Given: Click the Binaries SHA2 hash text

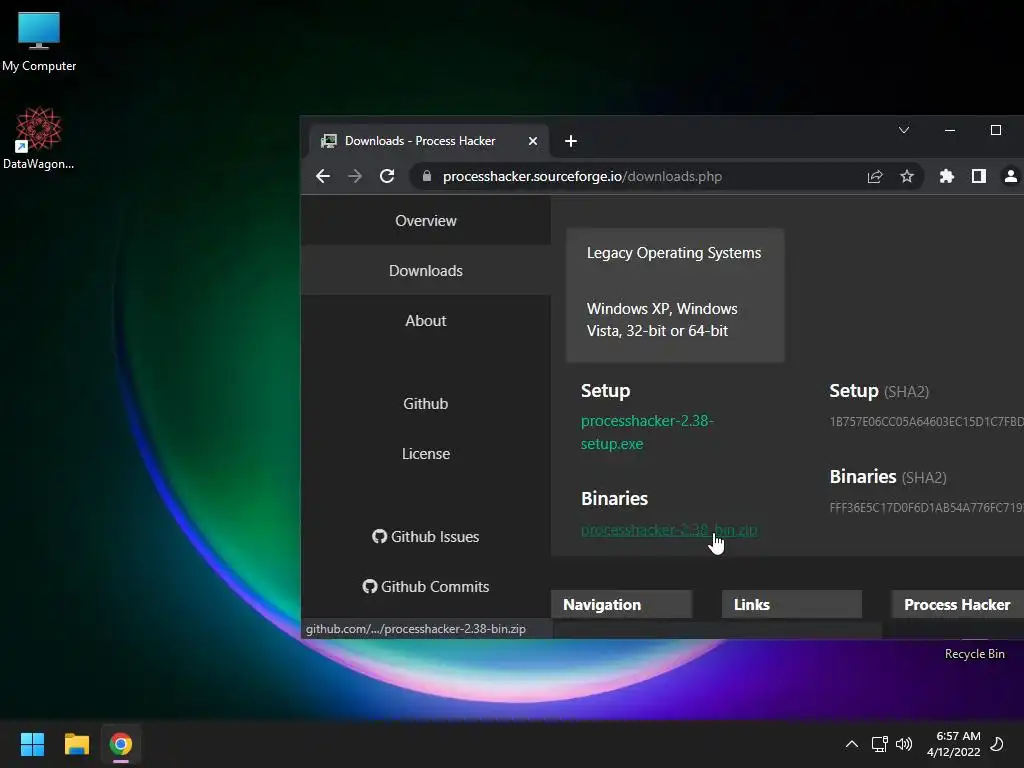Looking at the screenshot, I should pyautogui.click(x=926, y=507).
